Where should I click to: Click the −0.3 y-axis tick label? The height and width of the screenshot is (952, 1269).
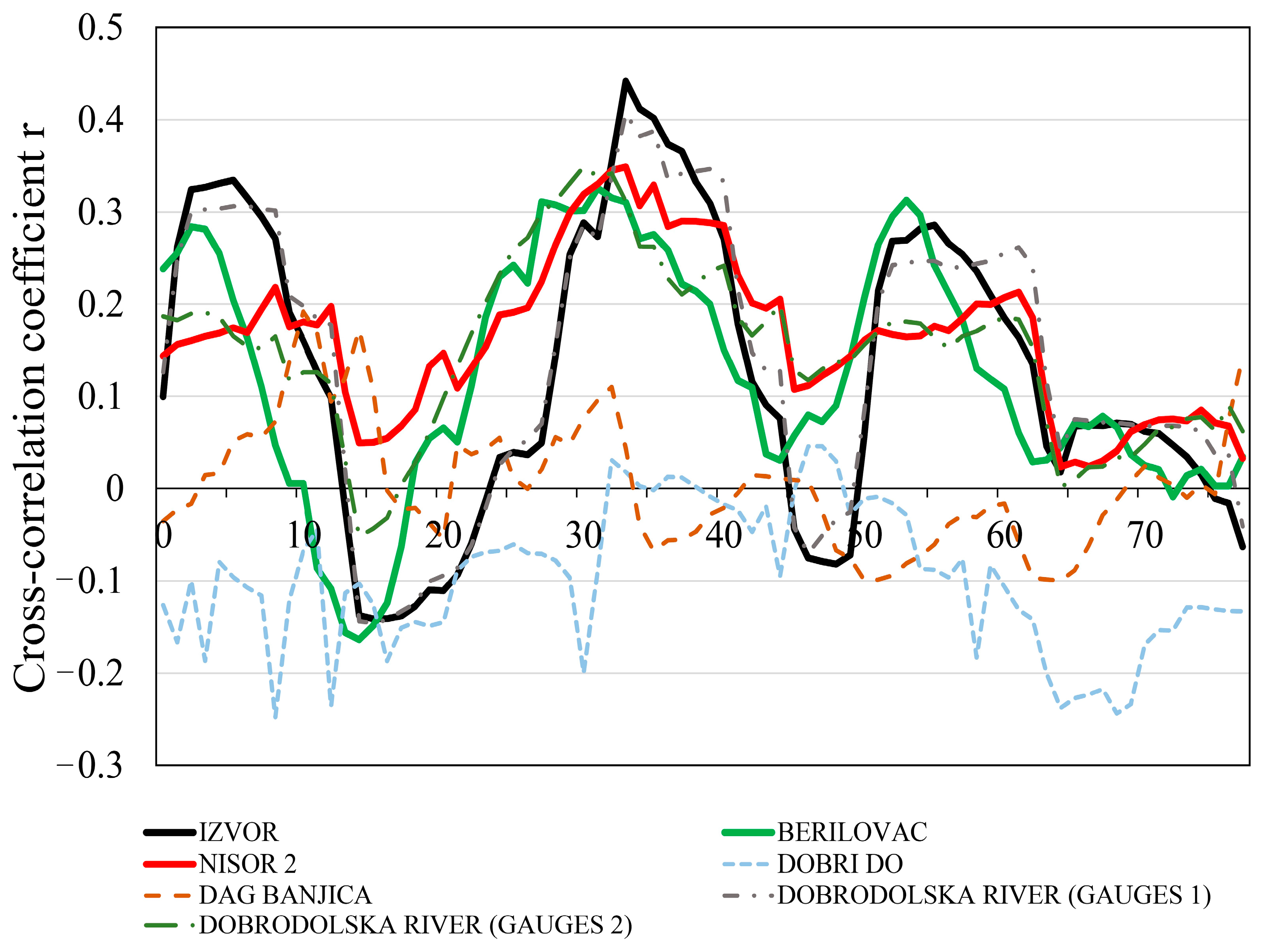pos(89,765)
